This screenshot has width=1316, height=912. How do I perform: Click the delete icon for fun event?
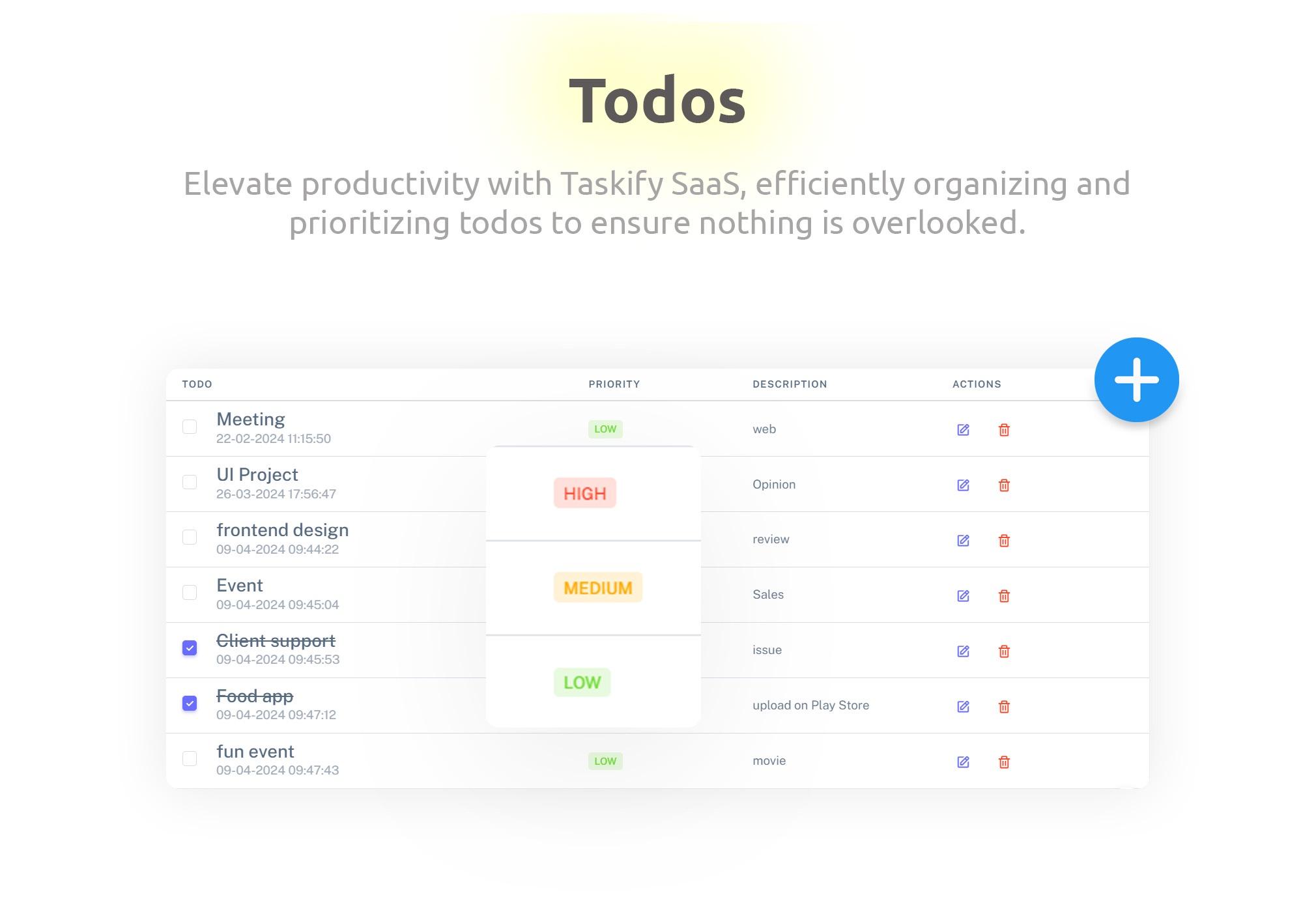[1004, 761]
